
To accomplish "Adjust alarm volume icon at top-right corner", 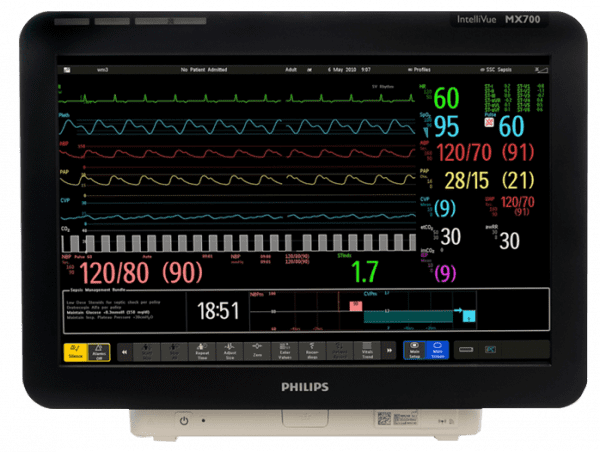I will point(541,70).
